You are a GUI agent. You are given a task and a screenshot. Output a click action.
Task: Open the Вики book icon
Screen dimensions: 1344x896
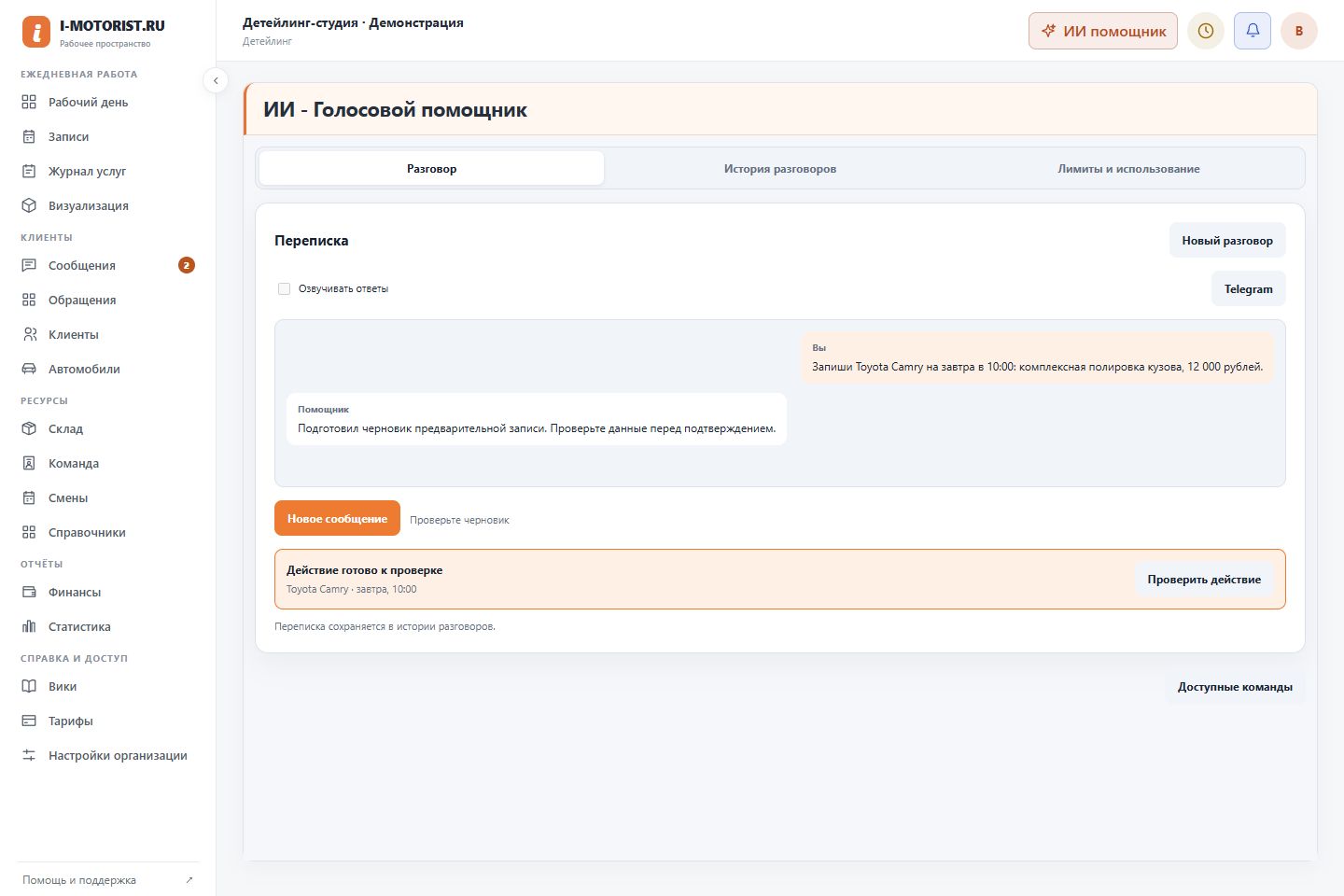pos(29,686)
